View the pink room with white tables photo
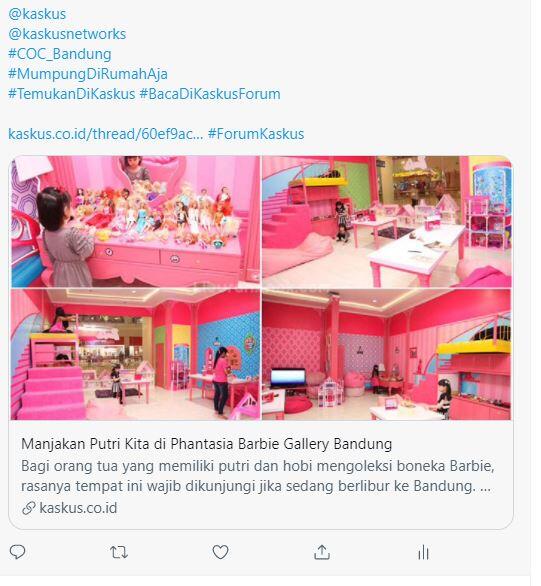The image size is (541, 586). 387,222
